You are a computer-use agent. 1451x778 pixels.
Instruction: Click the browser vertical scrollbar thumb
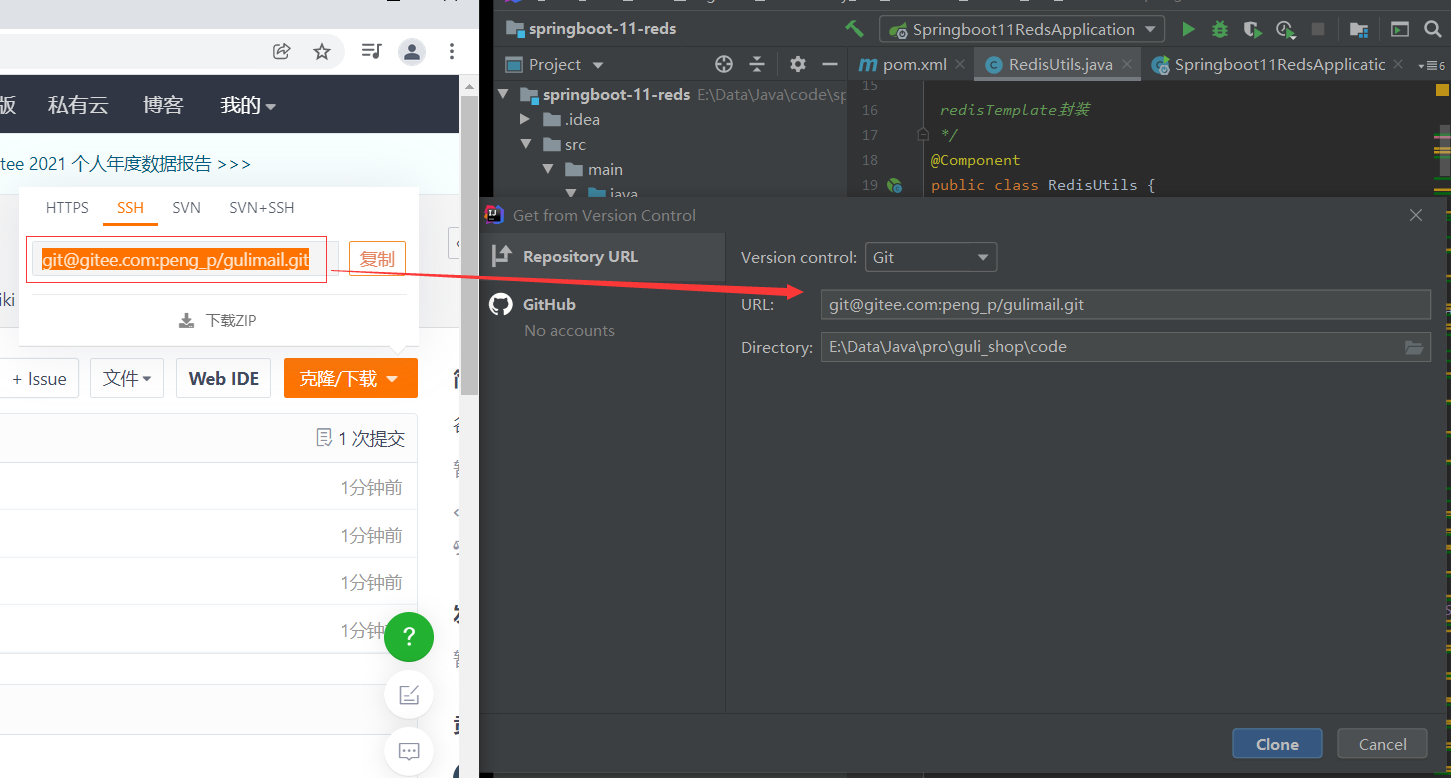pos(468,245)
